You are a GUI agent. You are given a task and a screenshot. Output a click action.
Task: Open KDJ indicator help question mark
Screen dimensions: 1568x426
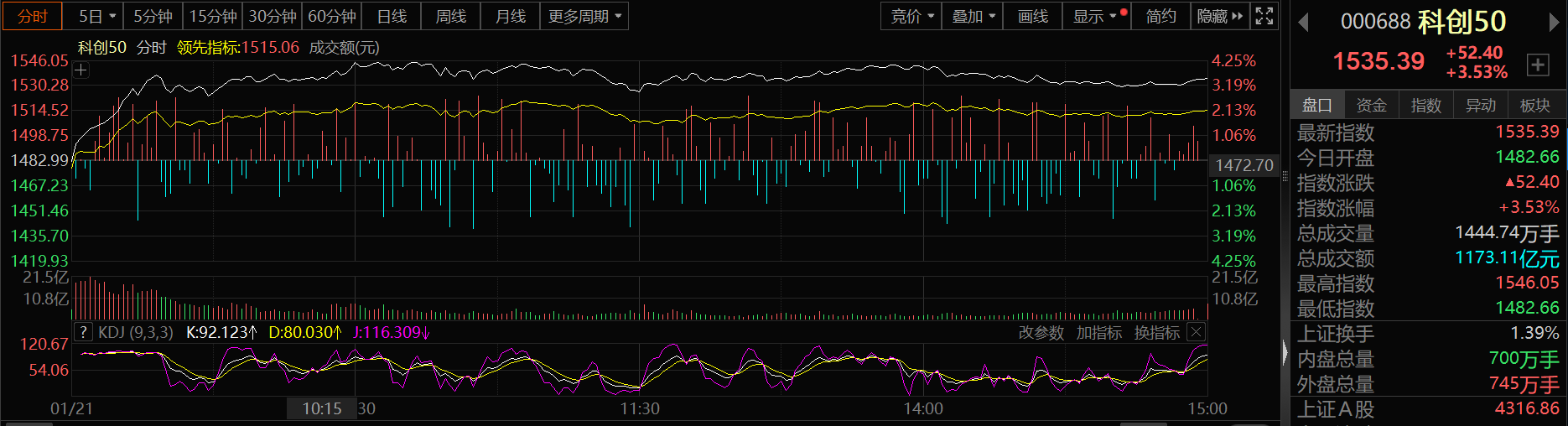83,332
